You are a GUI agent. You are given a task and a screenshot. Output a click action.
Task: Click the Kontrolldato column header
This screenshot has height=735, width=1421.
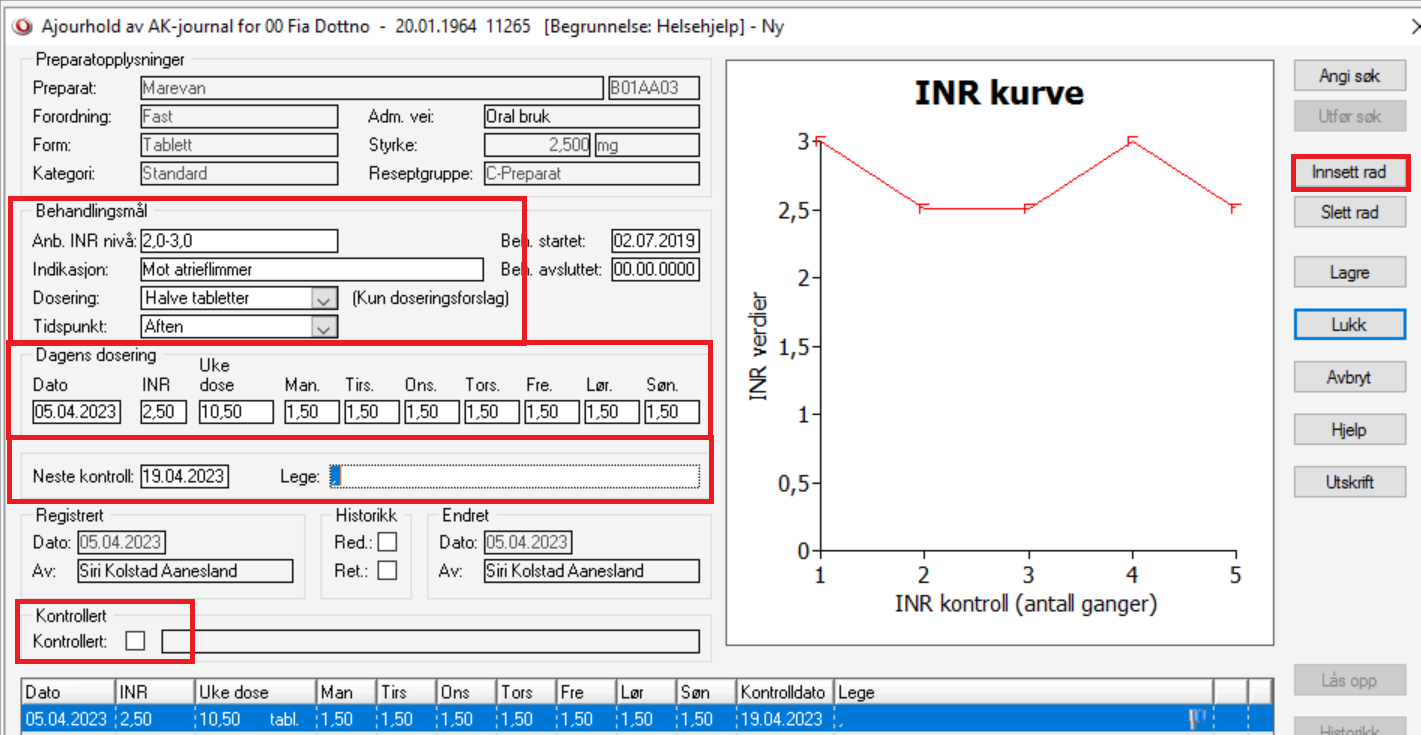point(785,692)
